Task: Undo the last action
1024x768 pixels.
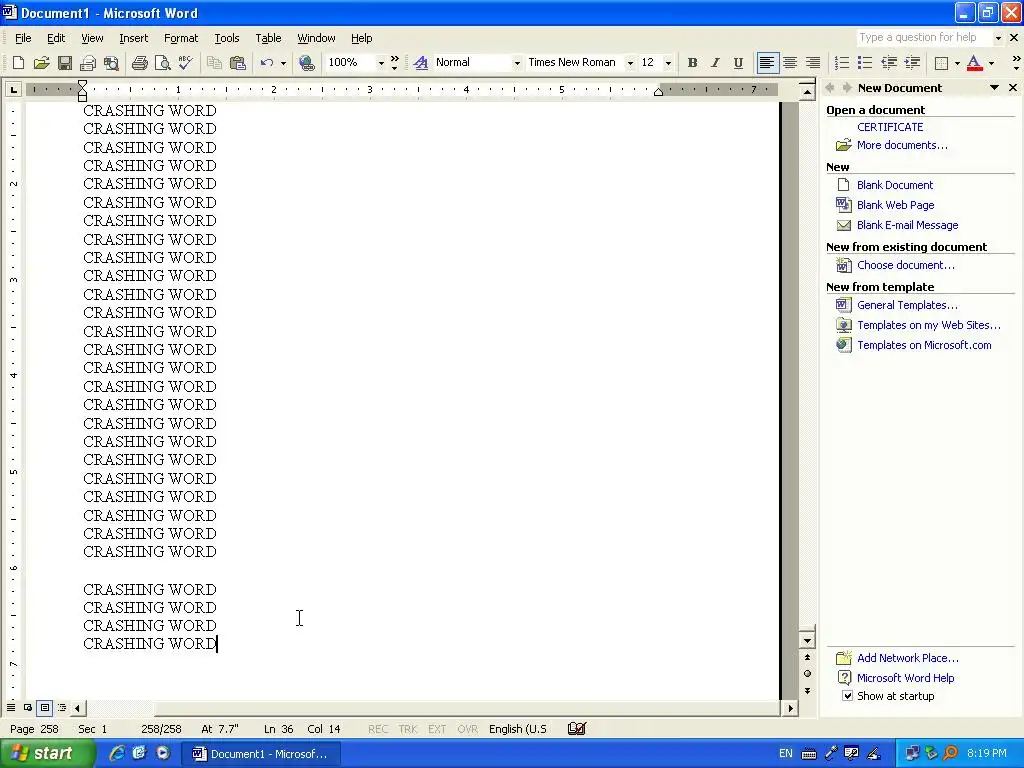Action: click(266, 63)
